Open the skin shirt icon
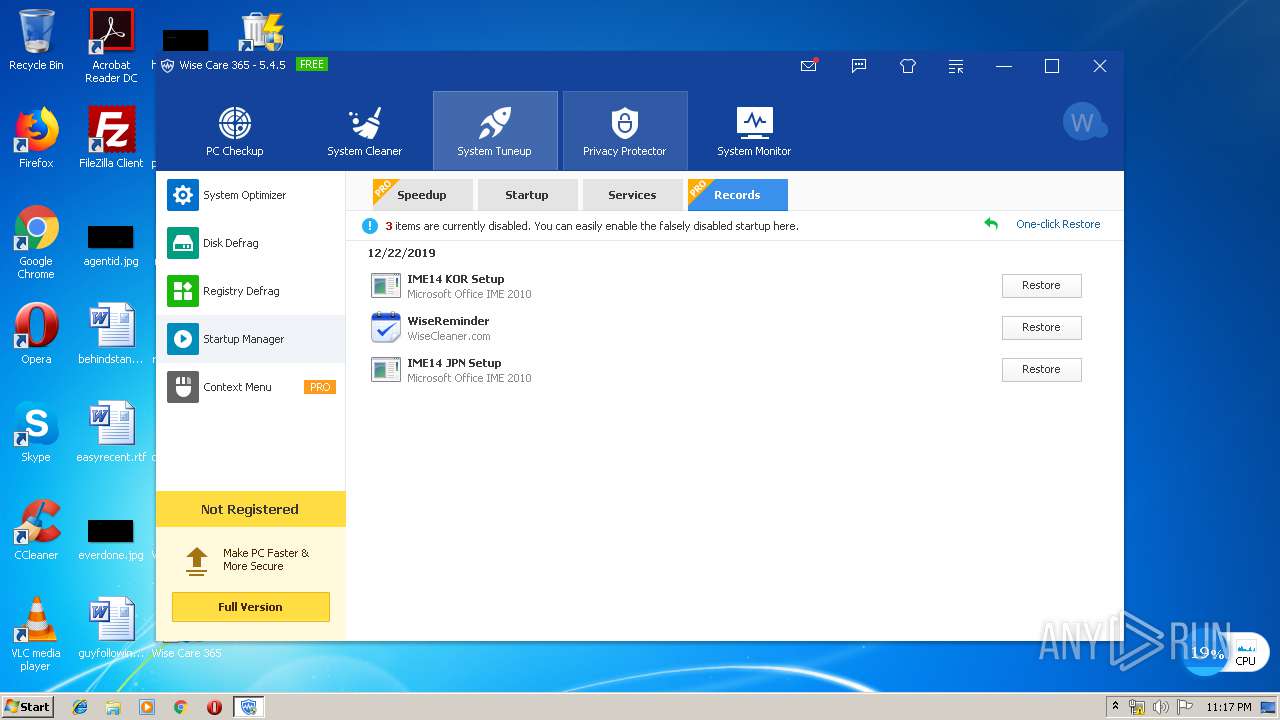This screenshot has width=1280, height=720. [907, 66]
